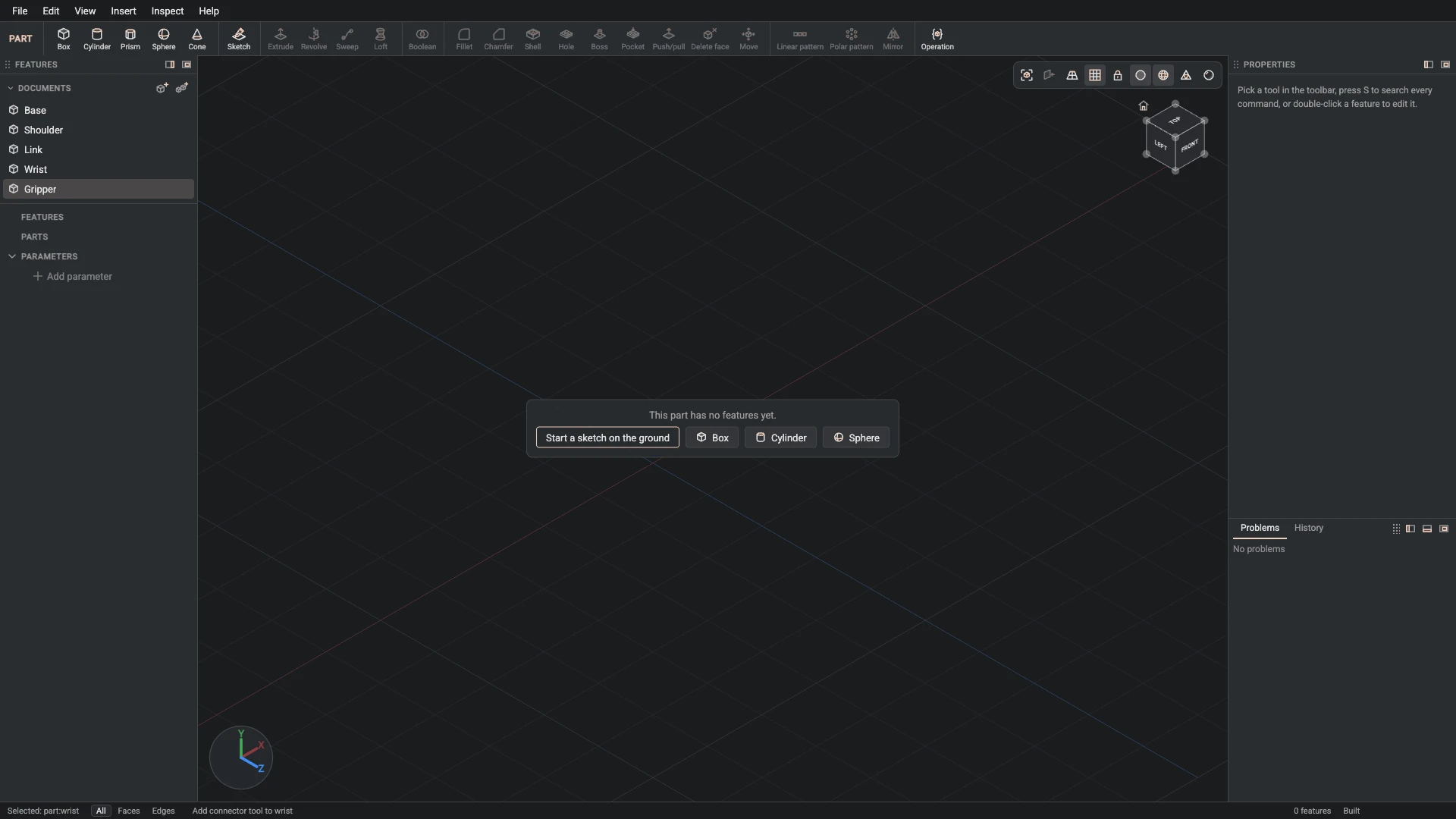This screenshot has height=819, width=1456.
Task: Select the Cylinder tool in top toolbar
Action: tap(97, 39)
